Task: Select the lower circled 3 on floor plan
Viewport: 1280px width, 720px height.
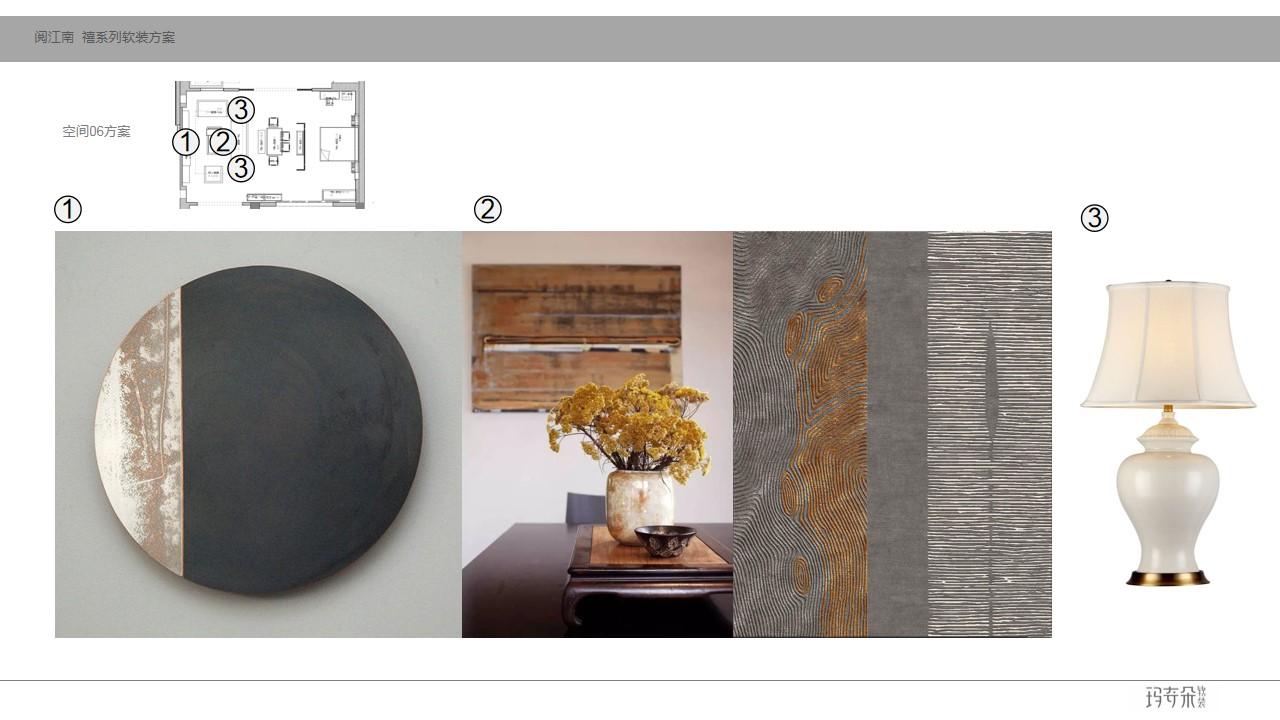Action: pos(241,168)
